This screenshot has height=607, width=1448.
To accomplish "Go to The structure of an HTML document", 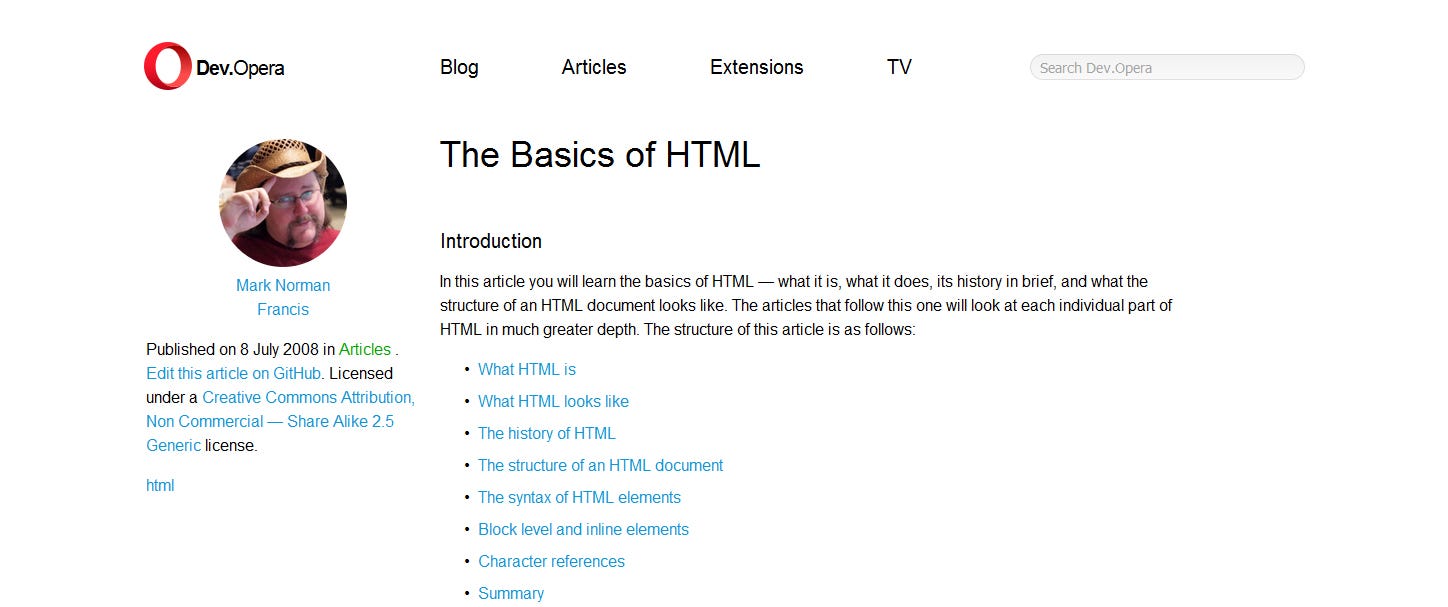I will (x=600, y=465).
